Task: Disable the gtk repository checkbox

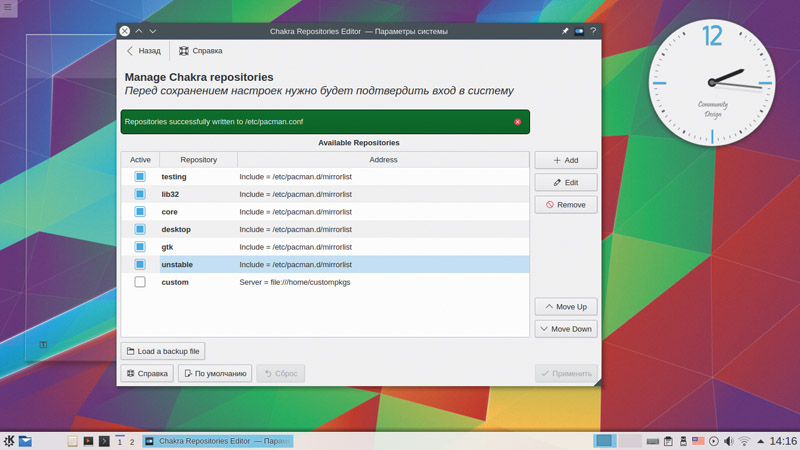Action: click(140, 247)
